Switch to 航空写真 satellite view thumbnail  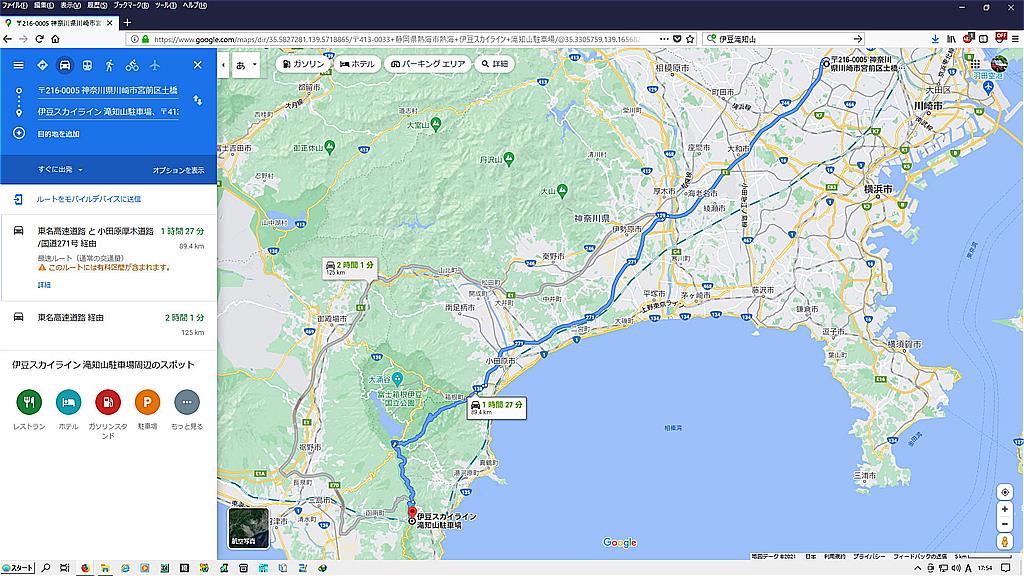point(249,528)
